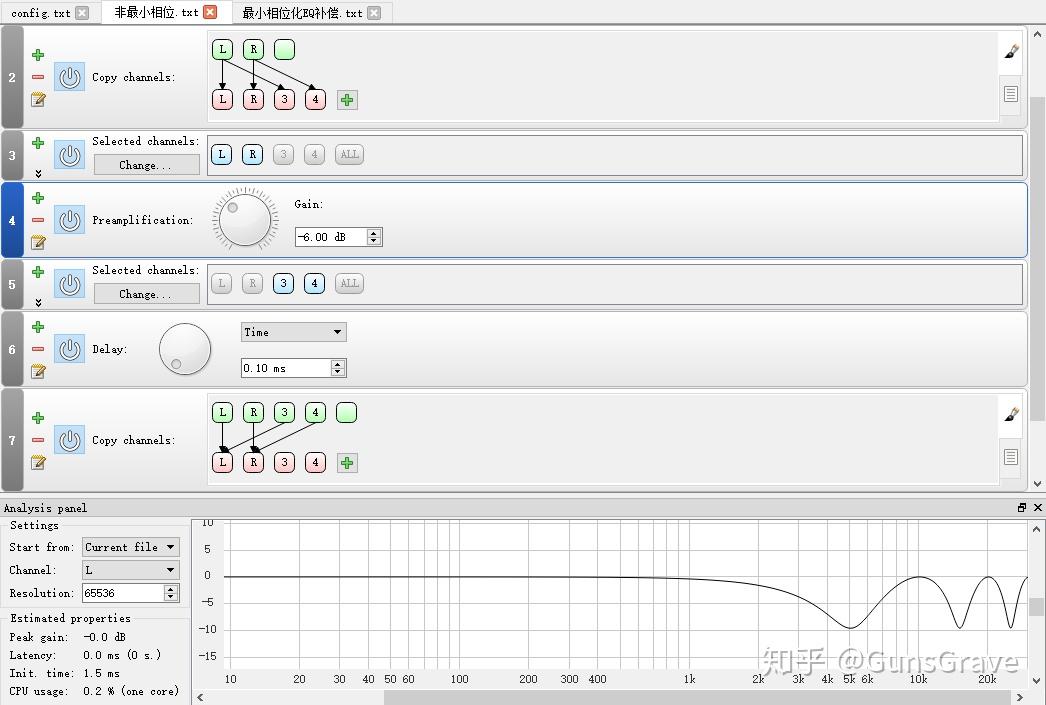Viewport: 1046px width, 705px height.
Task: Toggle power for row 3 Selected channels
Action: pos(69,155)
